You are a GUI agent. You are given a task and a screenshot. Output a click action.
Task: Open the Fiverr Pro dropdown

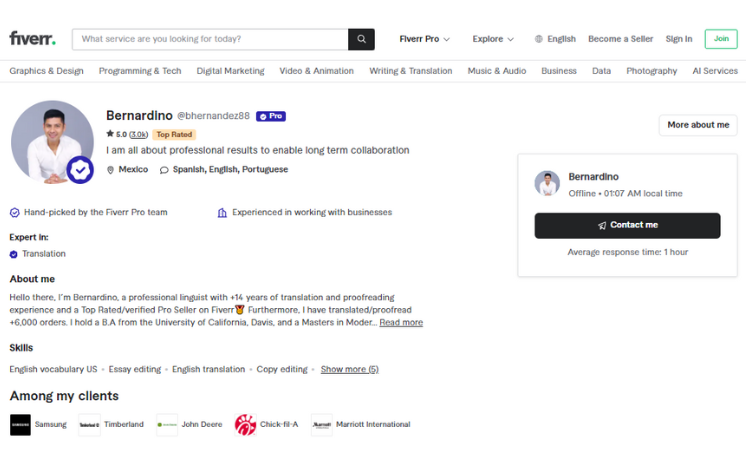(424, 39)
